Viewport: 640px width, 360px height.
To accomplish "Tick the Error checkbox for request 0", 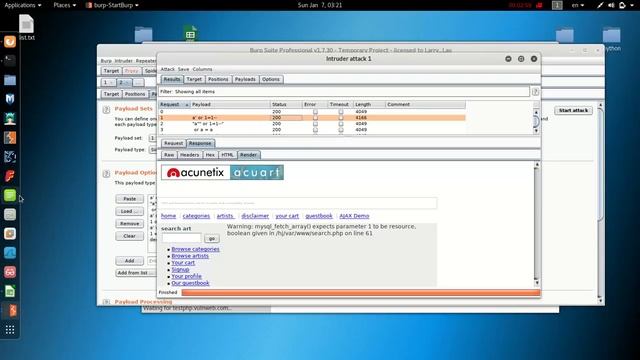I will (315, 111).
